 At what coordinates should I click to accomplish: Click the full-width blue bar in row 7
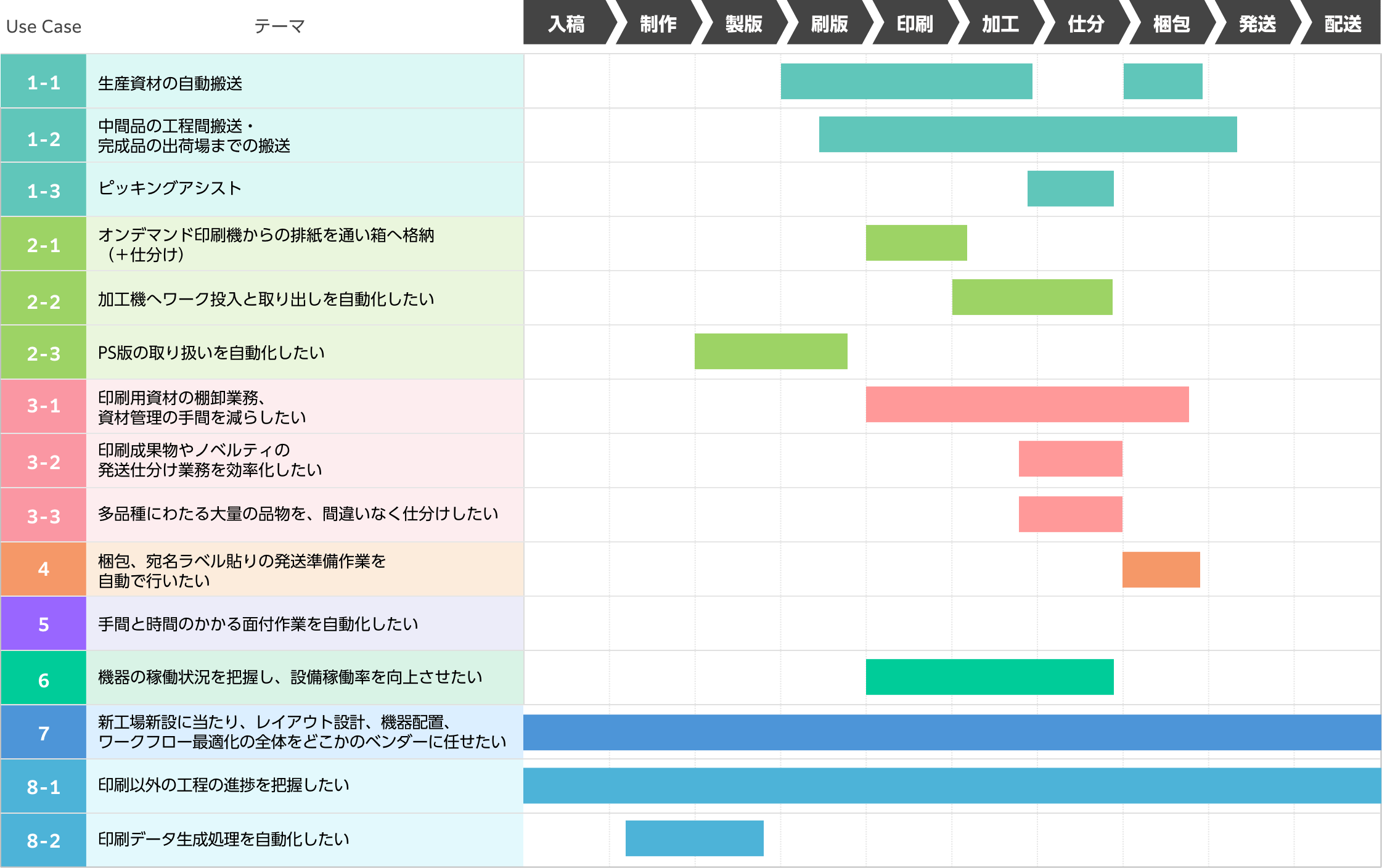coord(952,732)
